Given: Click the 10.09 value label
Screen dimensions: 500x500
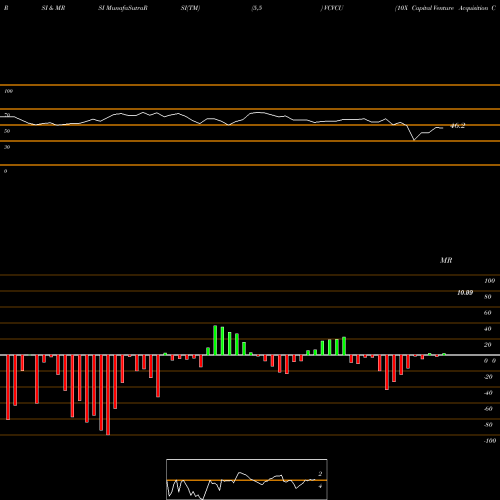Looking at the screenshot, I should tap(465, 293).
